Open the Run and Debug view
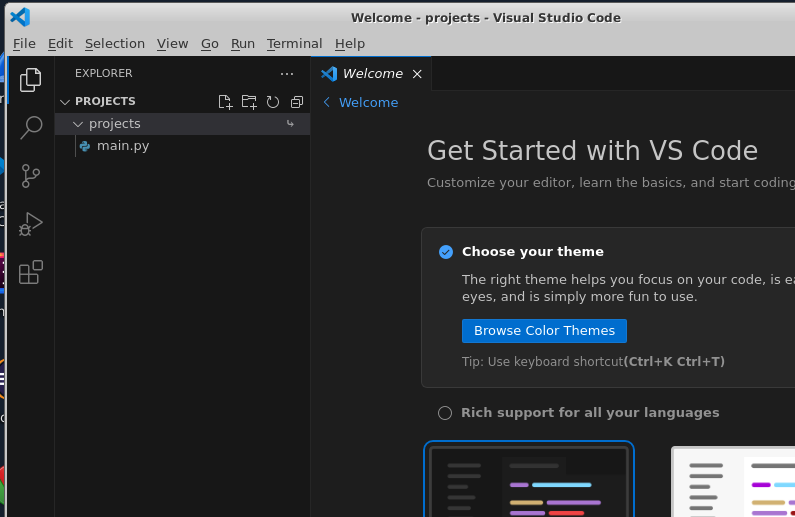 (31, 224)
